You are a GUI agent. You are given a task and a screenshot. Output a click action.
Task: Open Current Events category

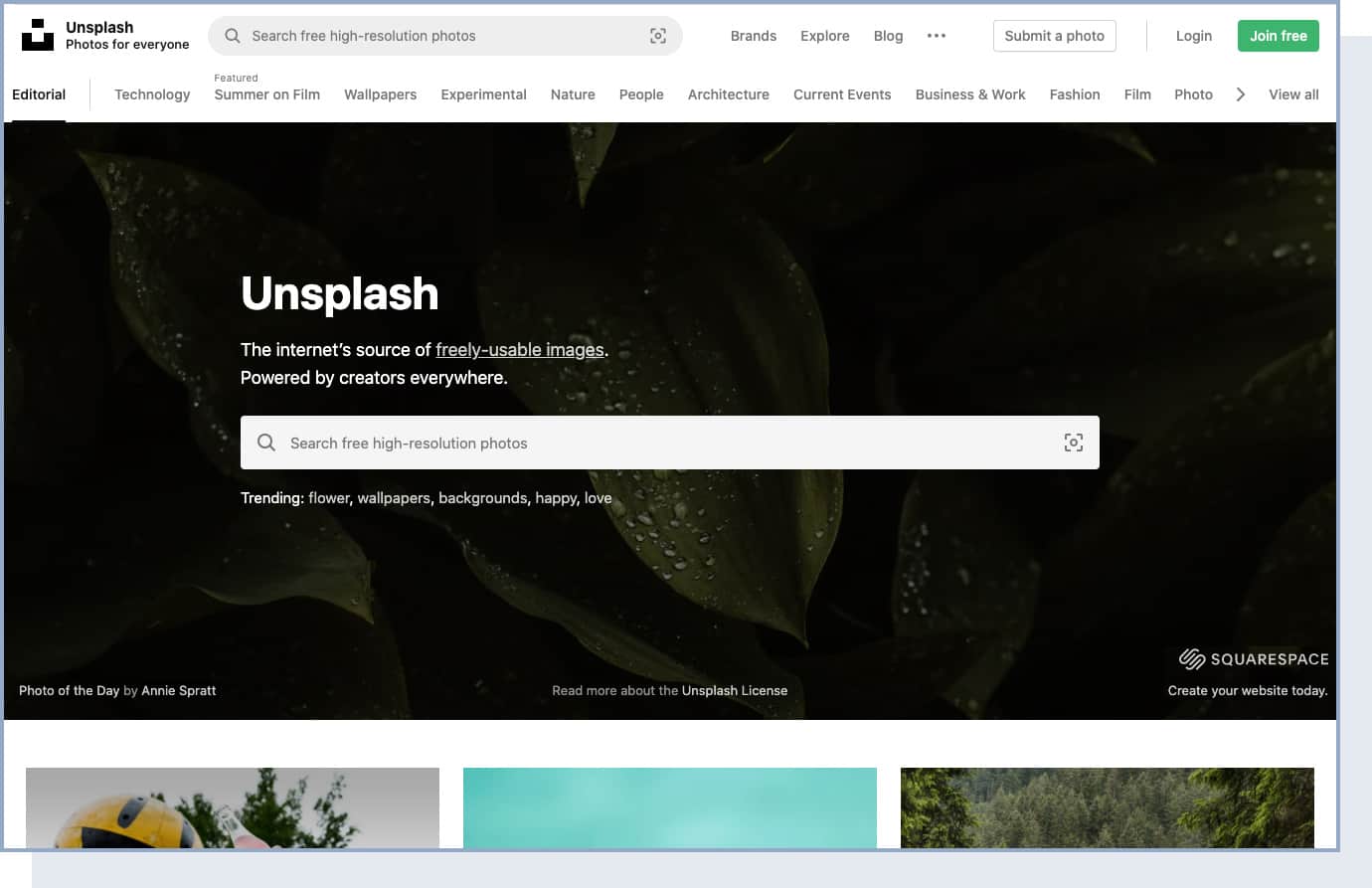pyautogui.click(x=842, y=94)
